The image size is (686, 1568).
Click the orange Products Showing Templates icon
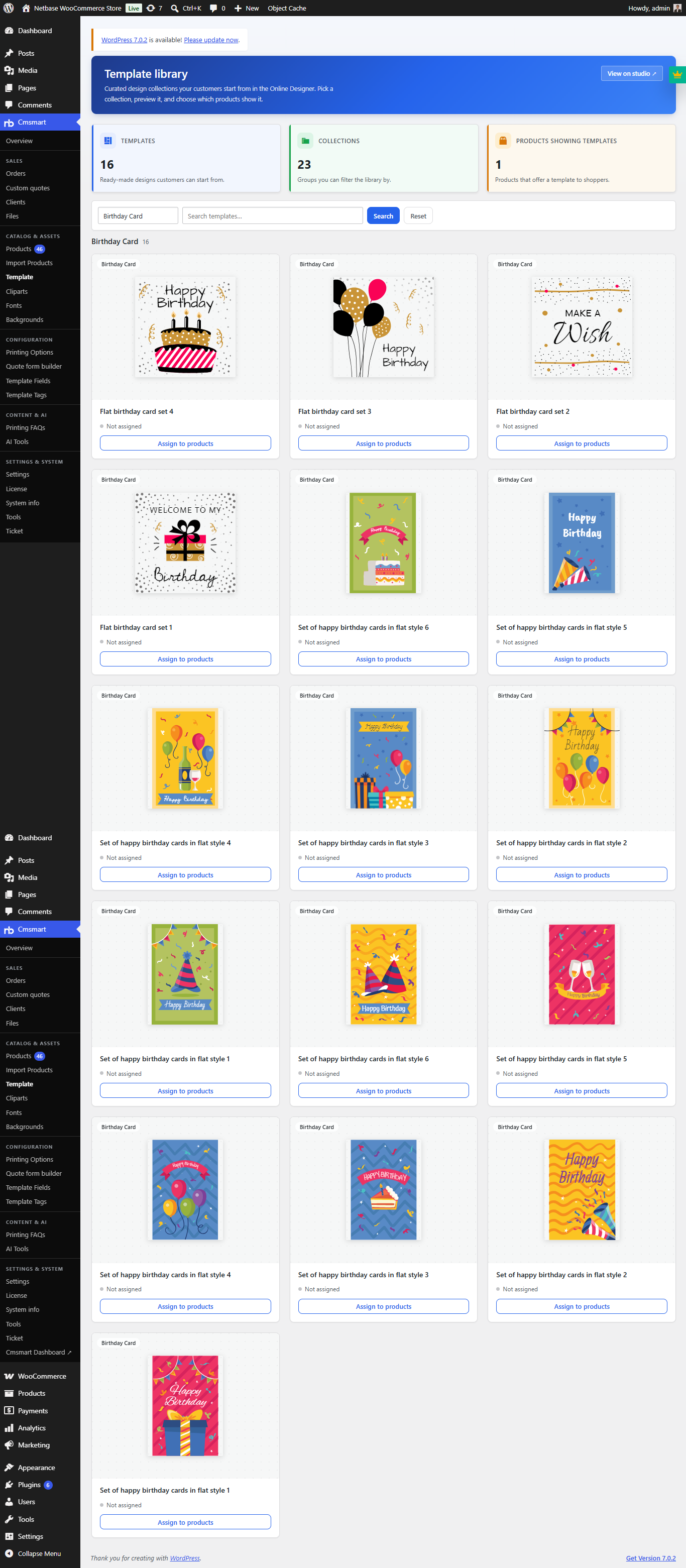click(x=503, y=141)
